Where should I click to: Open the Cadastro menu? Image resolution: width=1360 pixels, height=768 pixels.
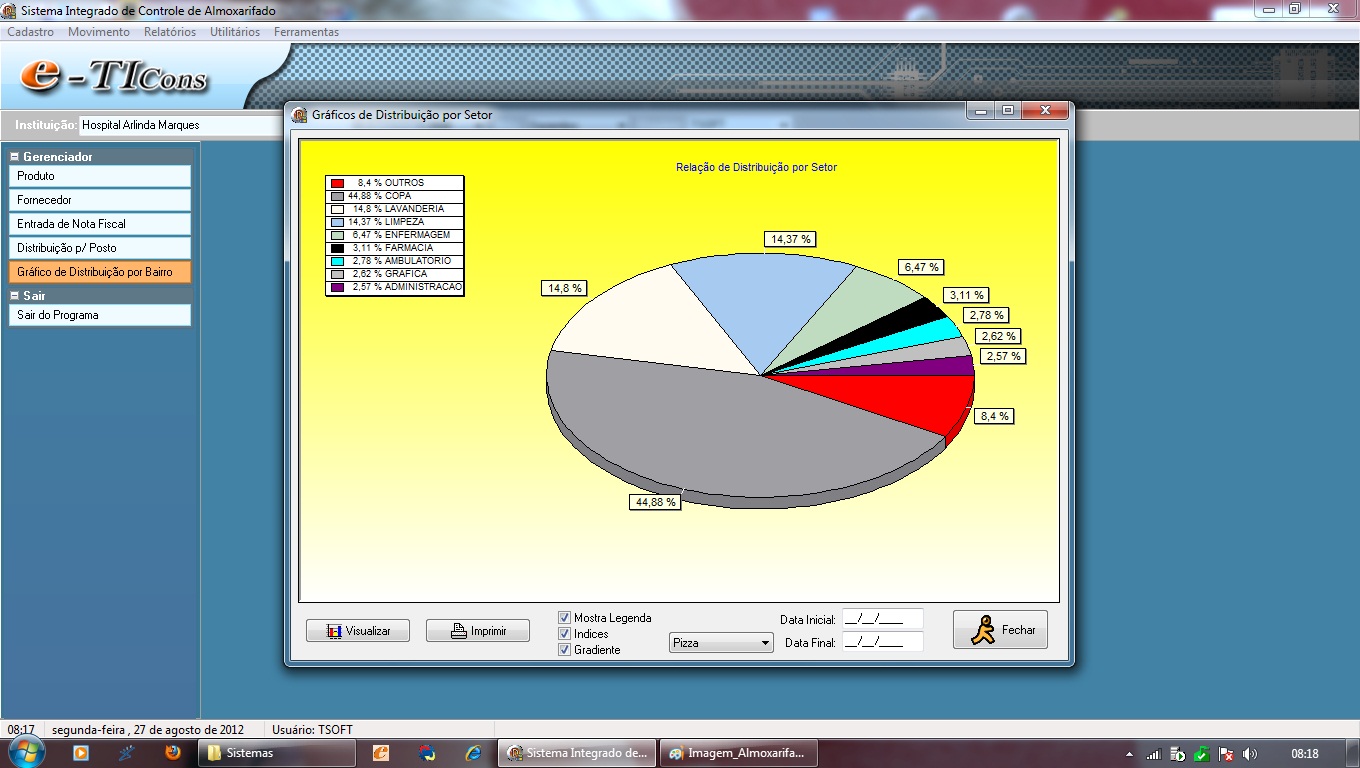pos(31,32)
